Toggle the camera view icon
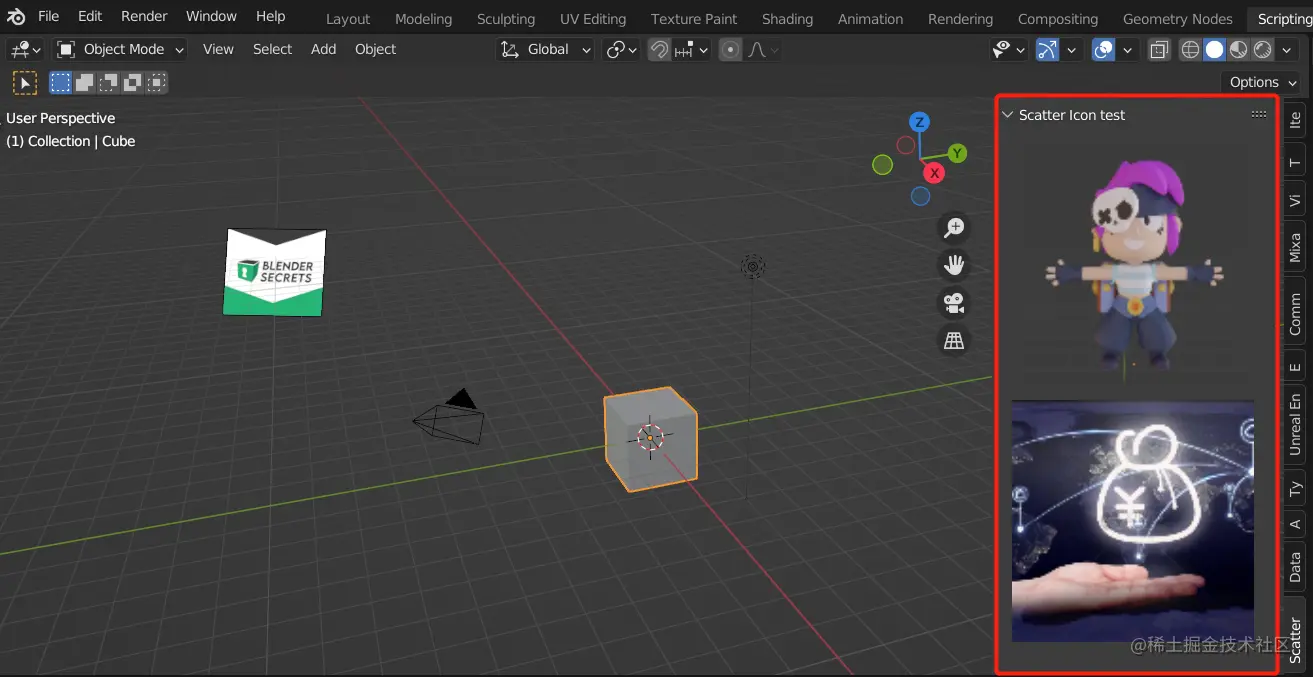This screenshot has height=677, width=1313. click(x=955, y=303)
